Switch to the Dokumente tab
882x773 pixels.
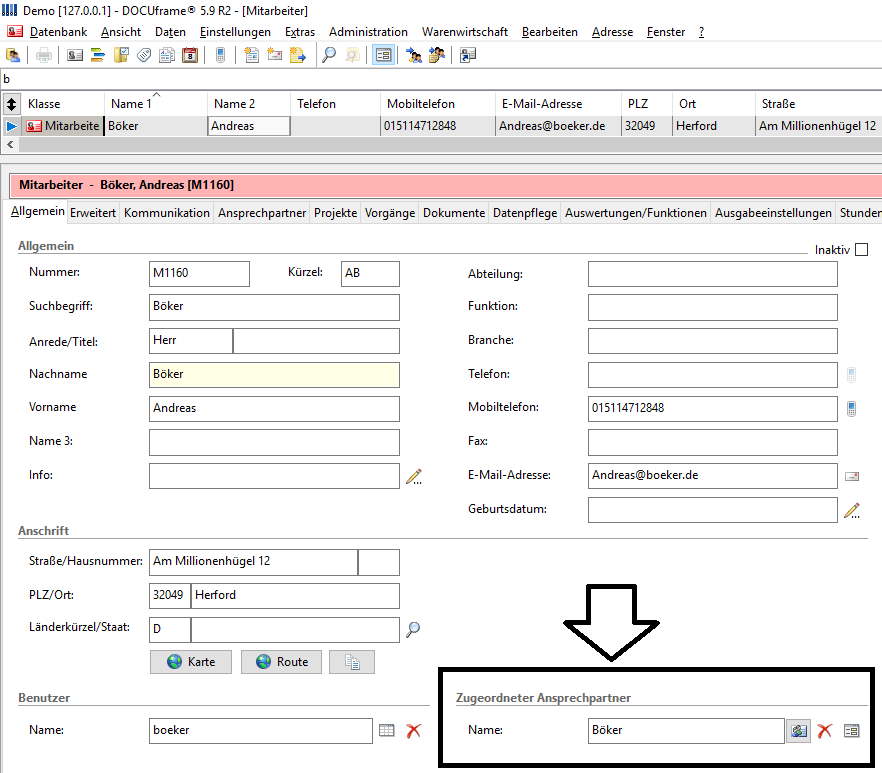pyautogui.click(x=454, y=213)
